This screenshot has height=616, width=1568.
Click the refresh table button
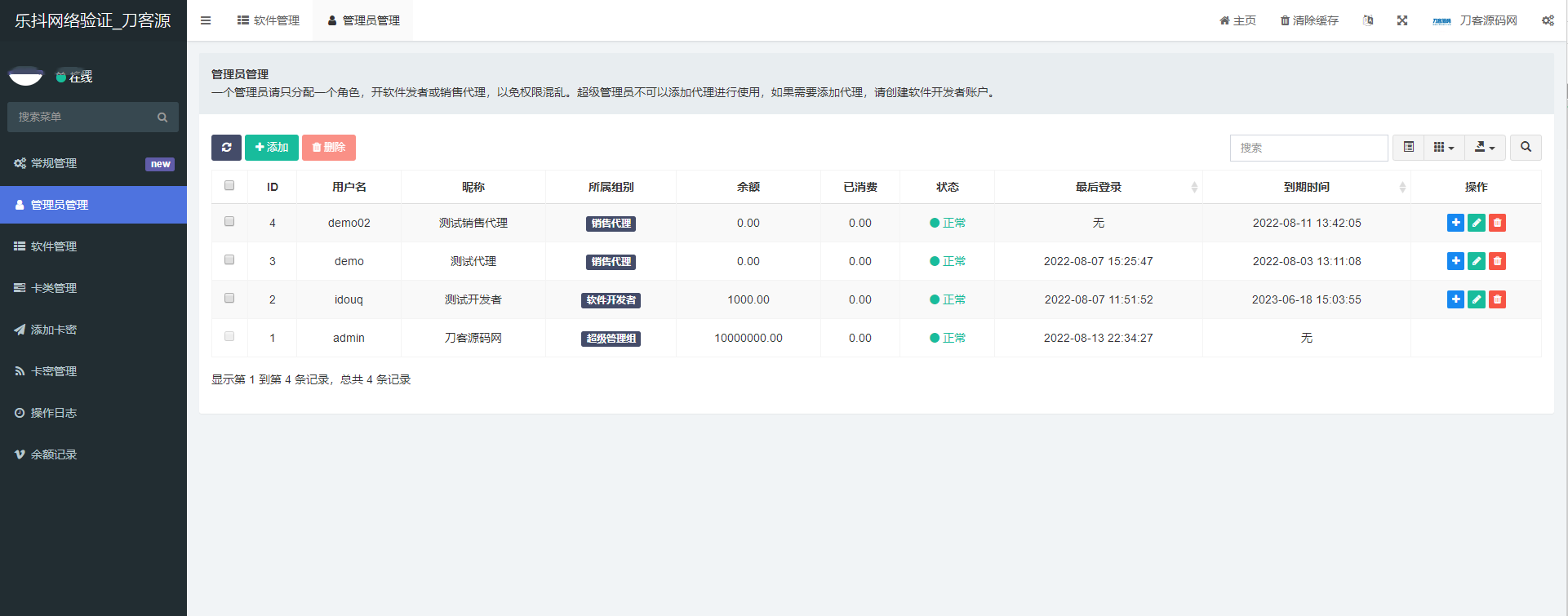[226, 148]
